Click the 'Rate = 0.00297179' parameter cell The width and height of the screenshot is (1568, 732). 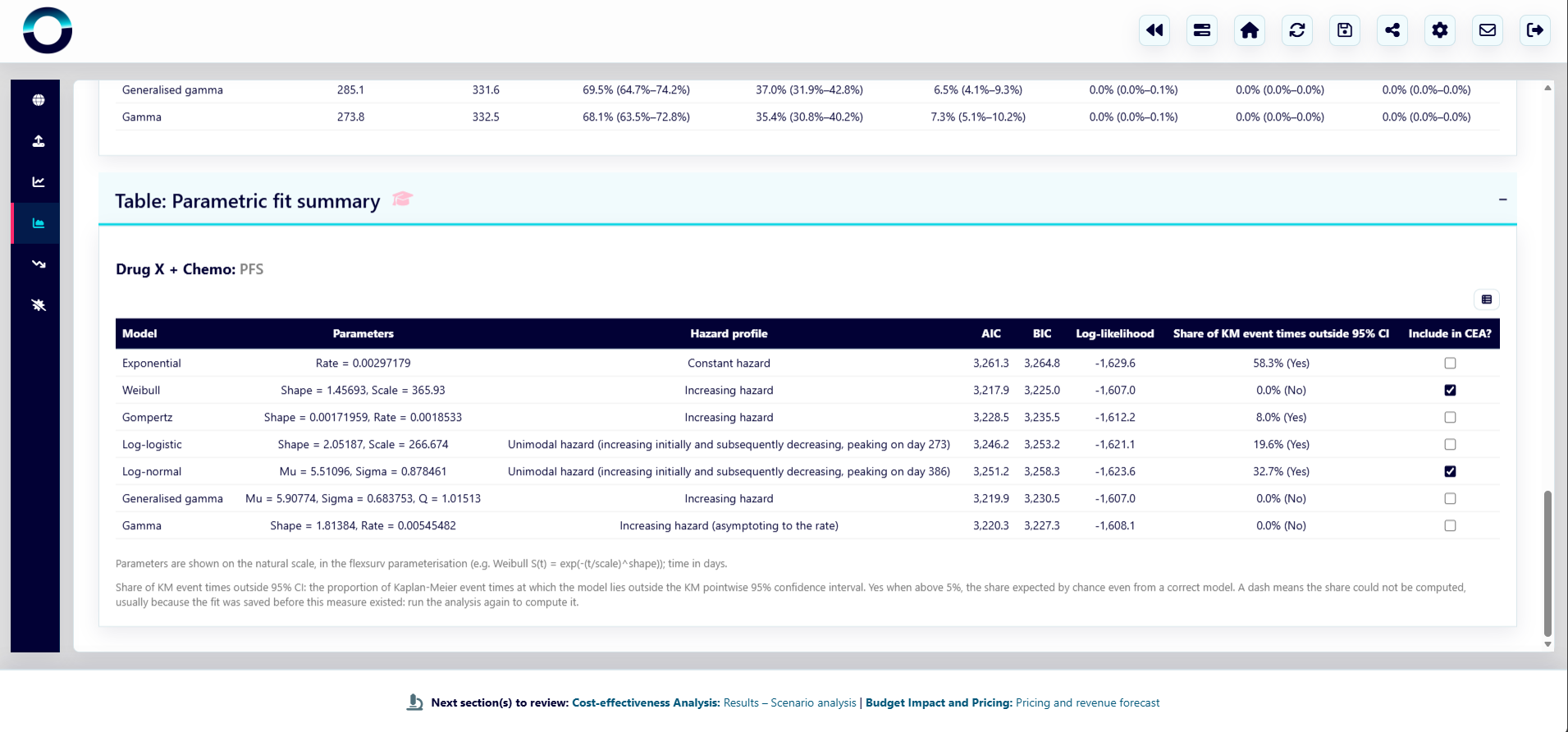363,364
